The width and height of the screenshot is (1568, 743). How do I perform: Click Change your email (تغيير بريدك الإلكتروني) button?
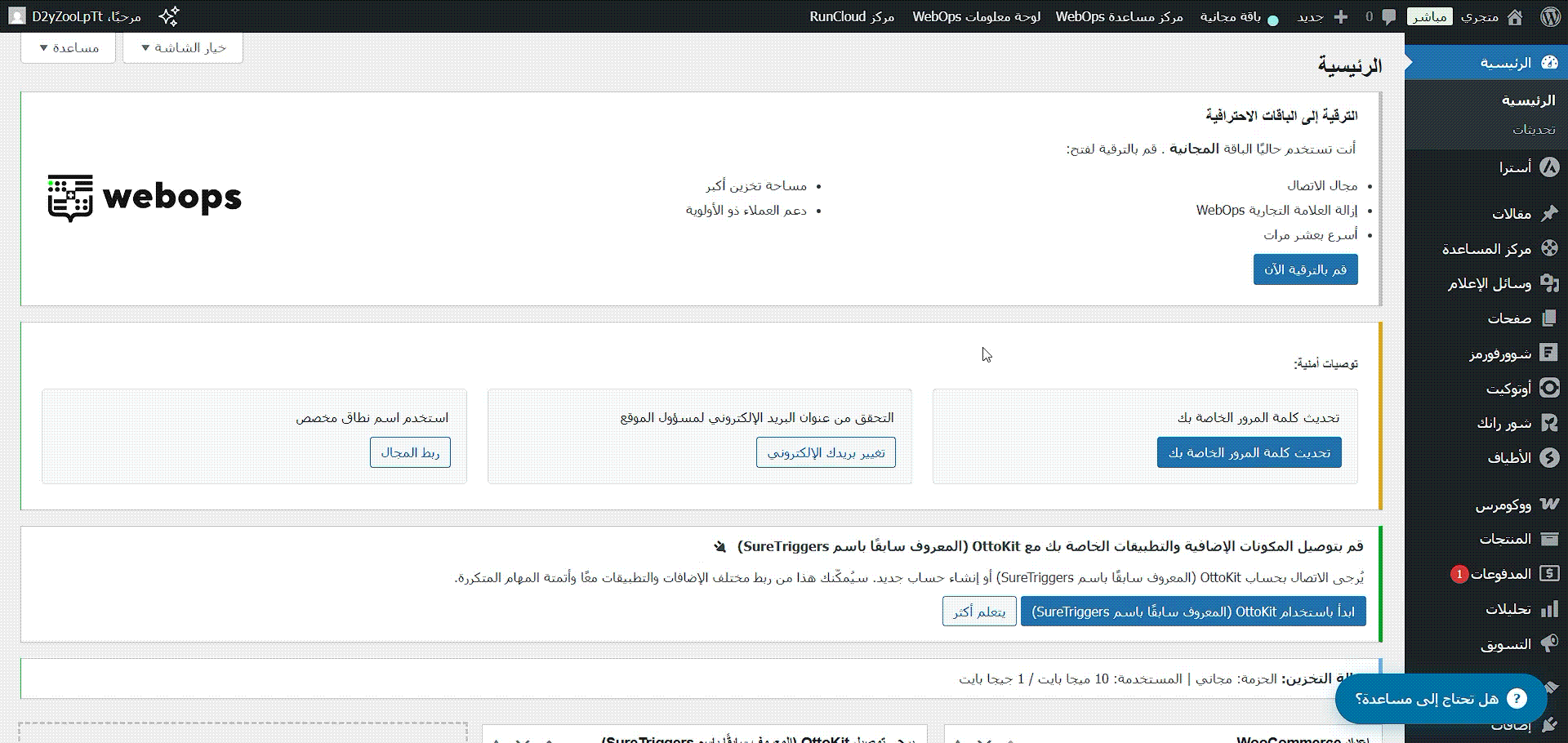pos(826,452)
